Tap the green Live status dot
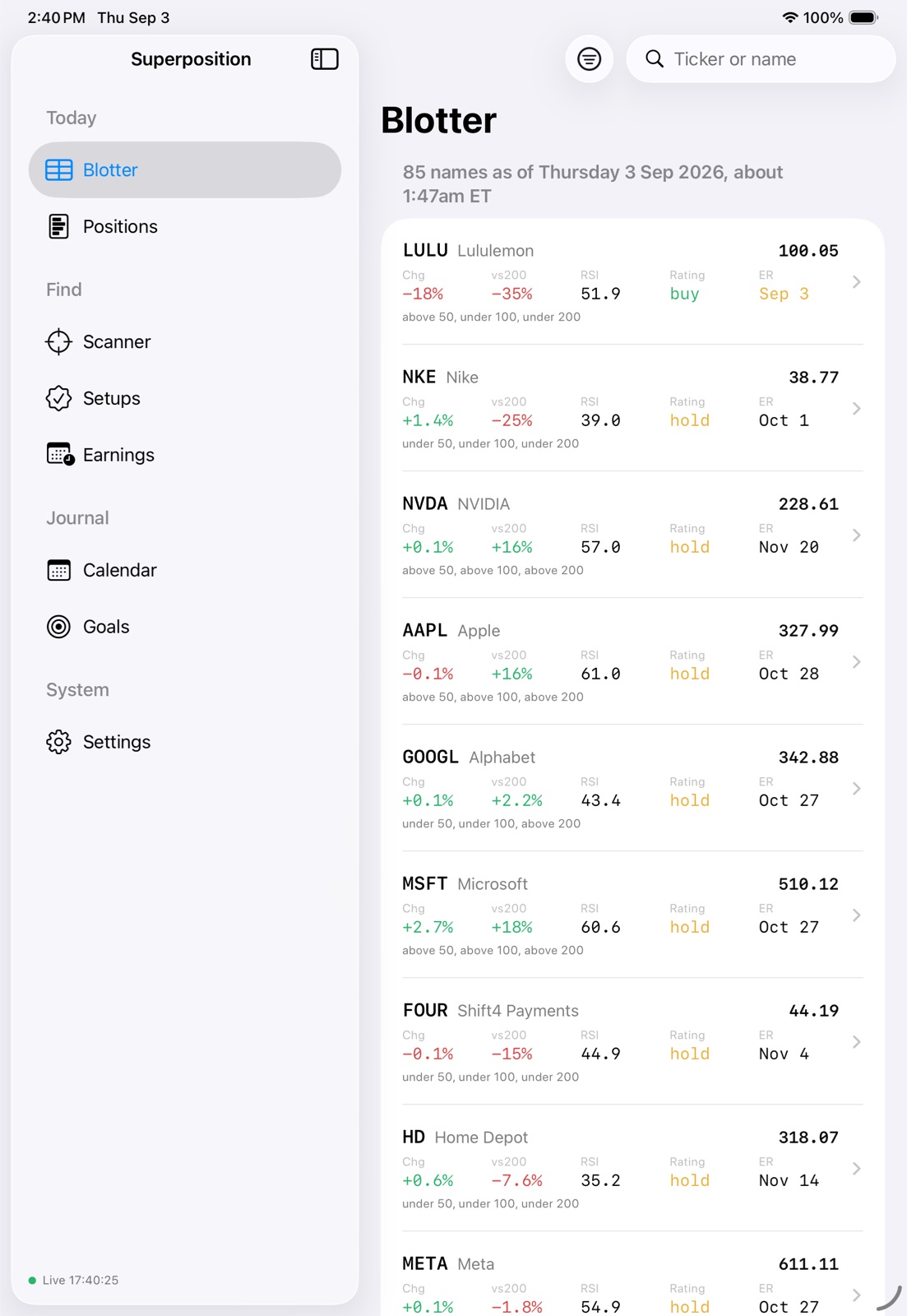 pyautogui.click(x=32, y=1280)
